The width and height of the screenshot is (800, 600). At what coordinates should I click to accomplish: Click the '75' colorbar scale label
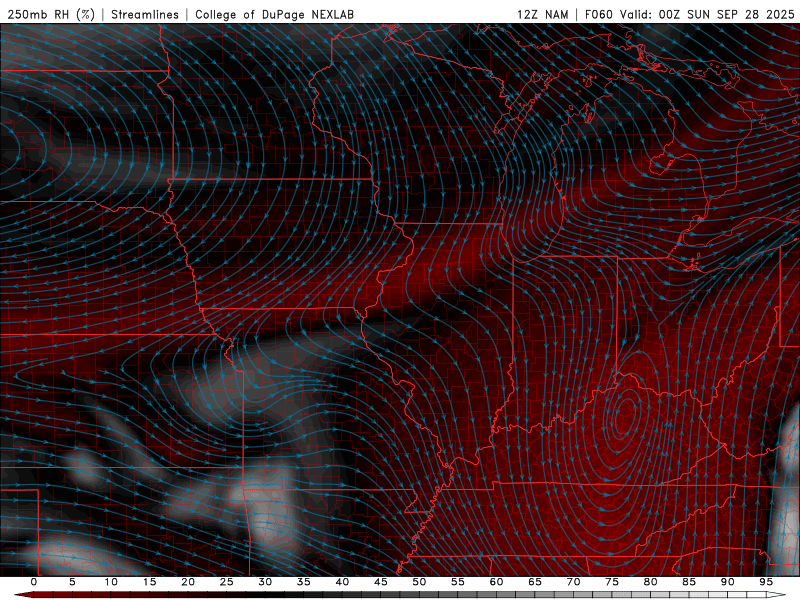pos(611,582)
